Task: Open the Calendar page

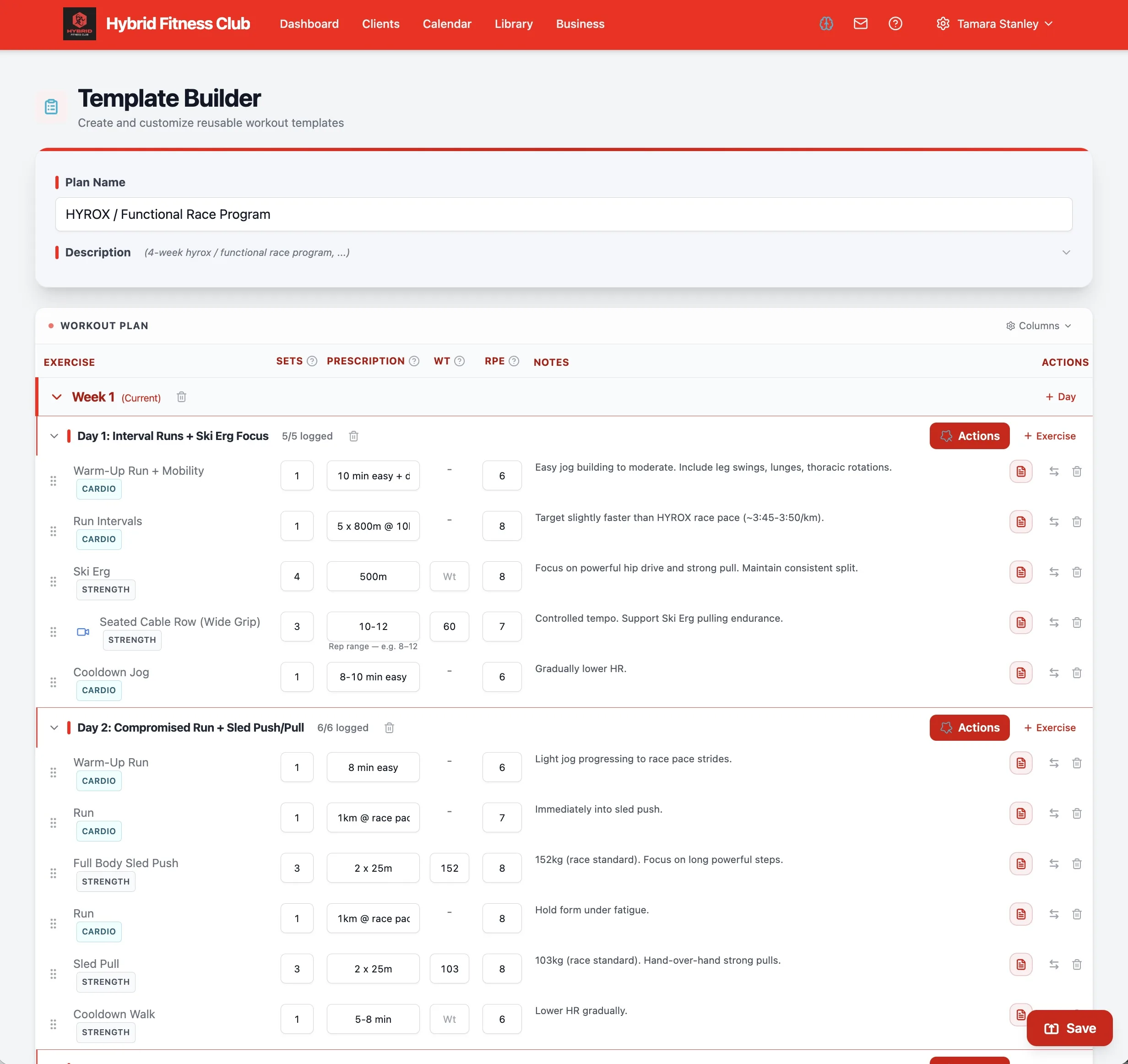Action: click(x=446, y=24)
